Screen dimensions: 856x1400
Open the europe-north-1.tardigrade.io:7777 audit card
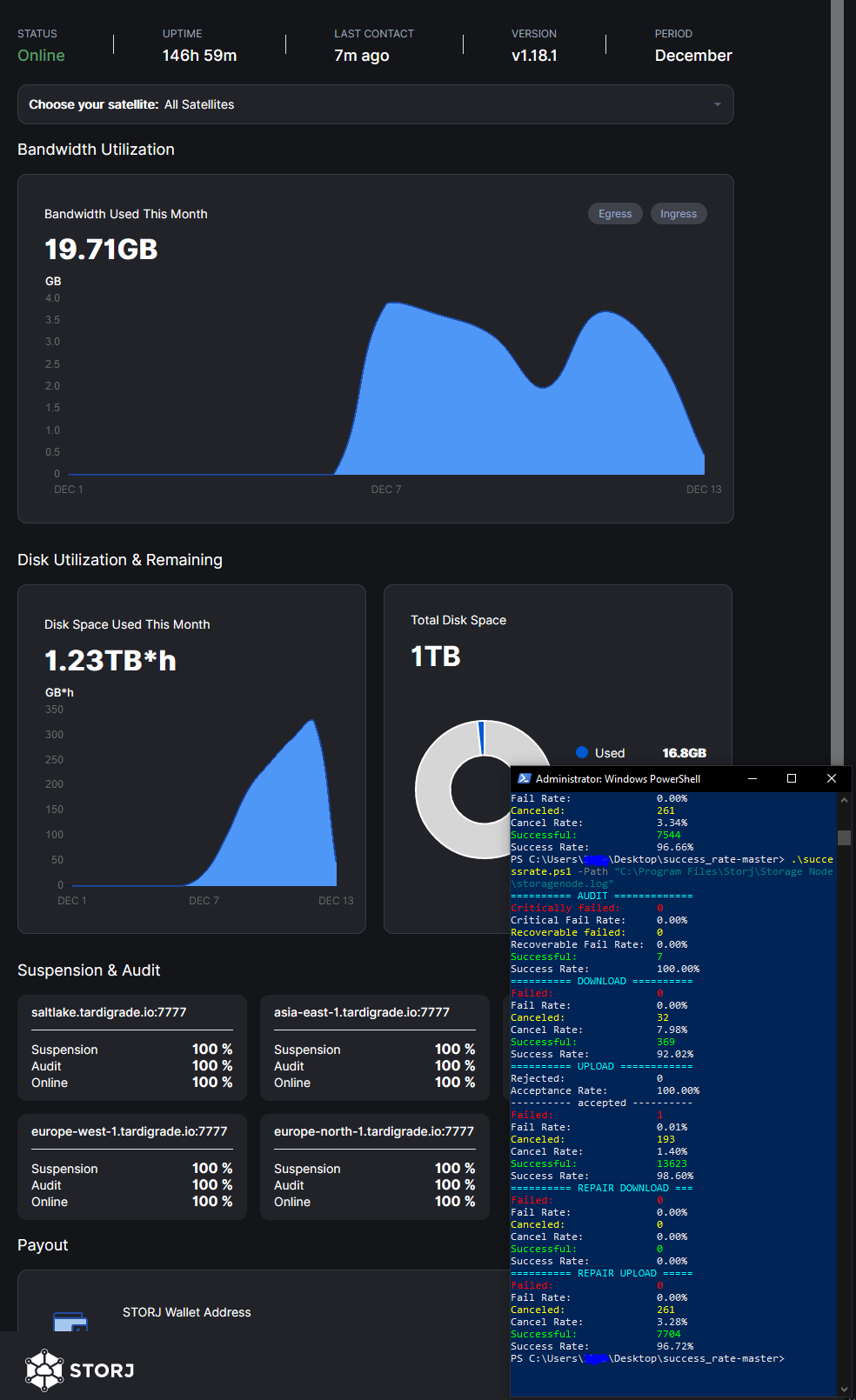click(374, 1167)
